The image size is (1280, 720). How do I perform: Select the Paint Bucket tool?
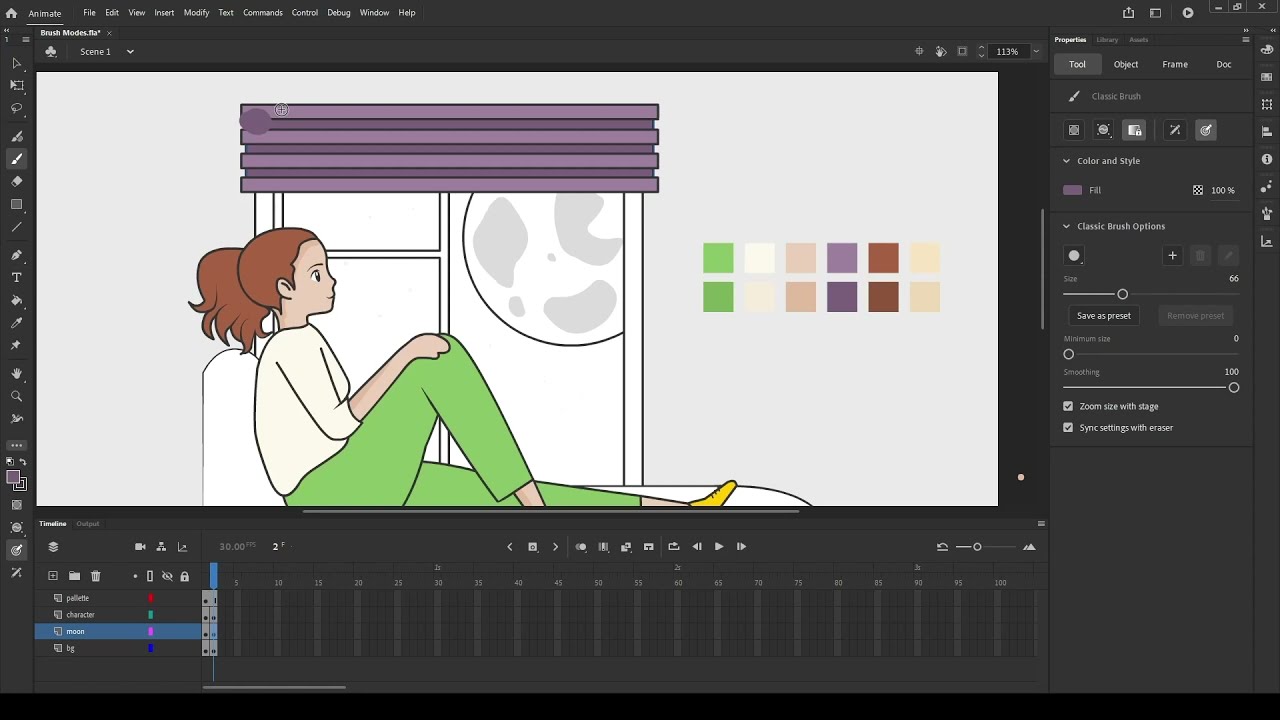click(x=17, y=300)
